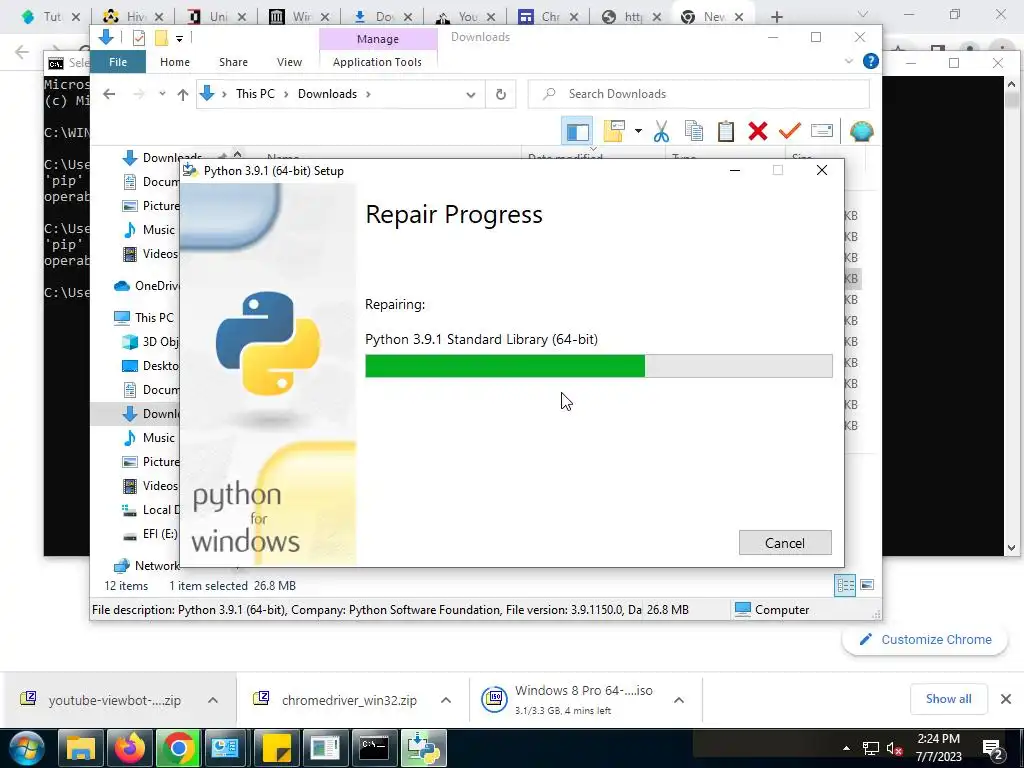Click the muted volume tray icon
1024x768 pixels.
click(x=895, y=749)
